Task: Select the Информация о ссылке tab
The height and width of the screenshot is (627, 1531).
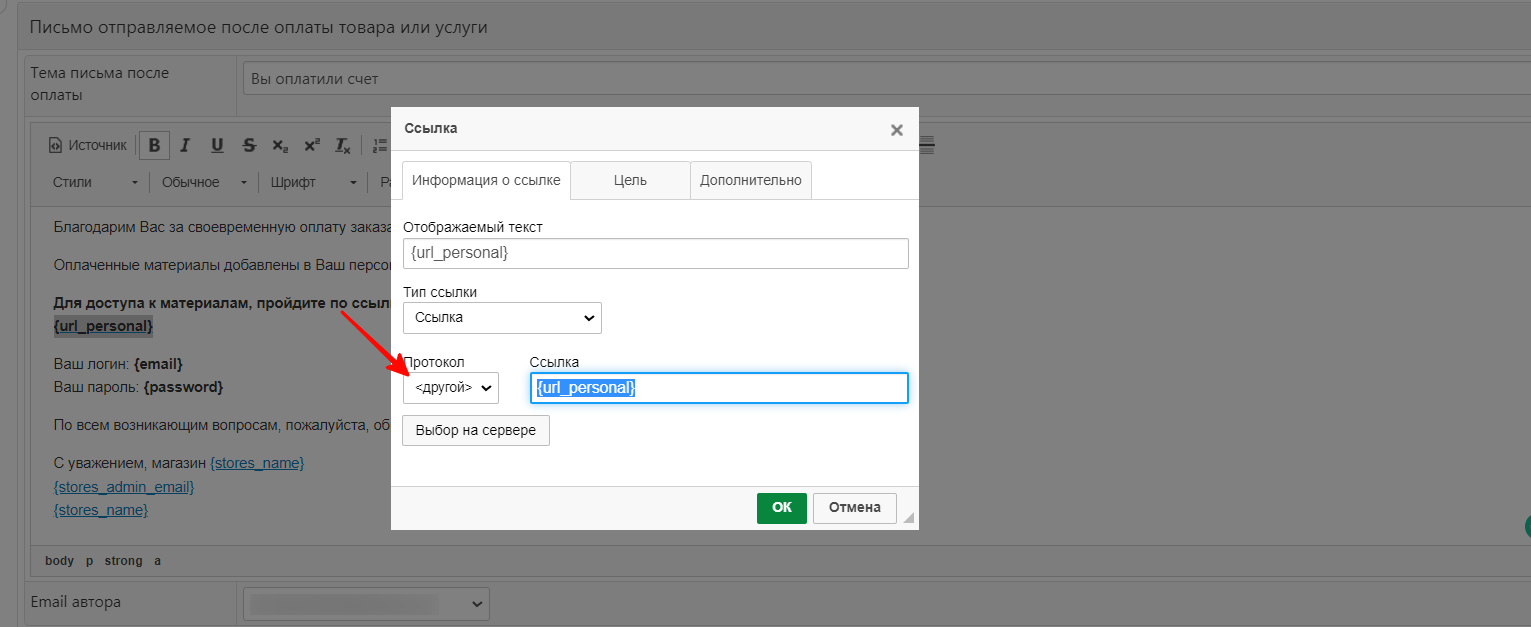Action: pyautogui.click(x=486, y=180)
